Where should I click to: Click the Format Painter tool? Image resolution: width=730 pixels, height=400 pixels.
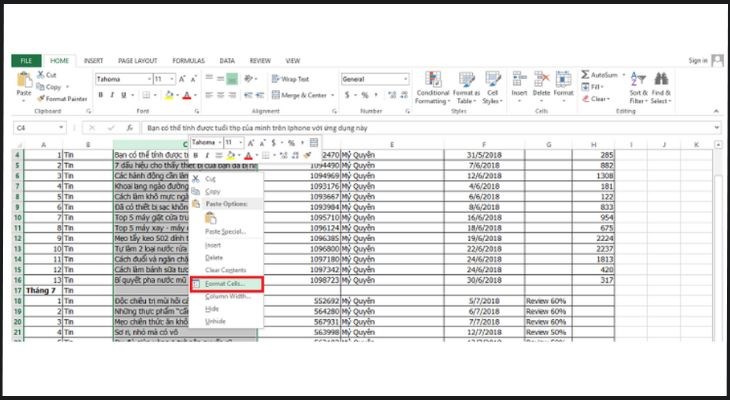coord(62,98)
